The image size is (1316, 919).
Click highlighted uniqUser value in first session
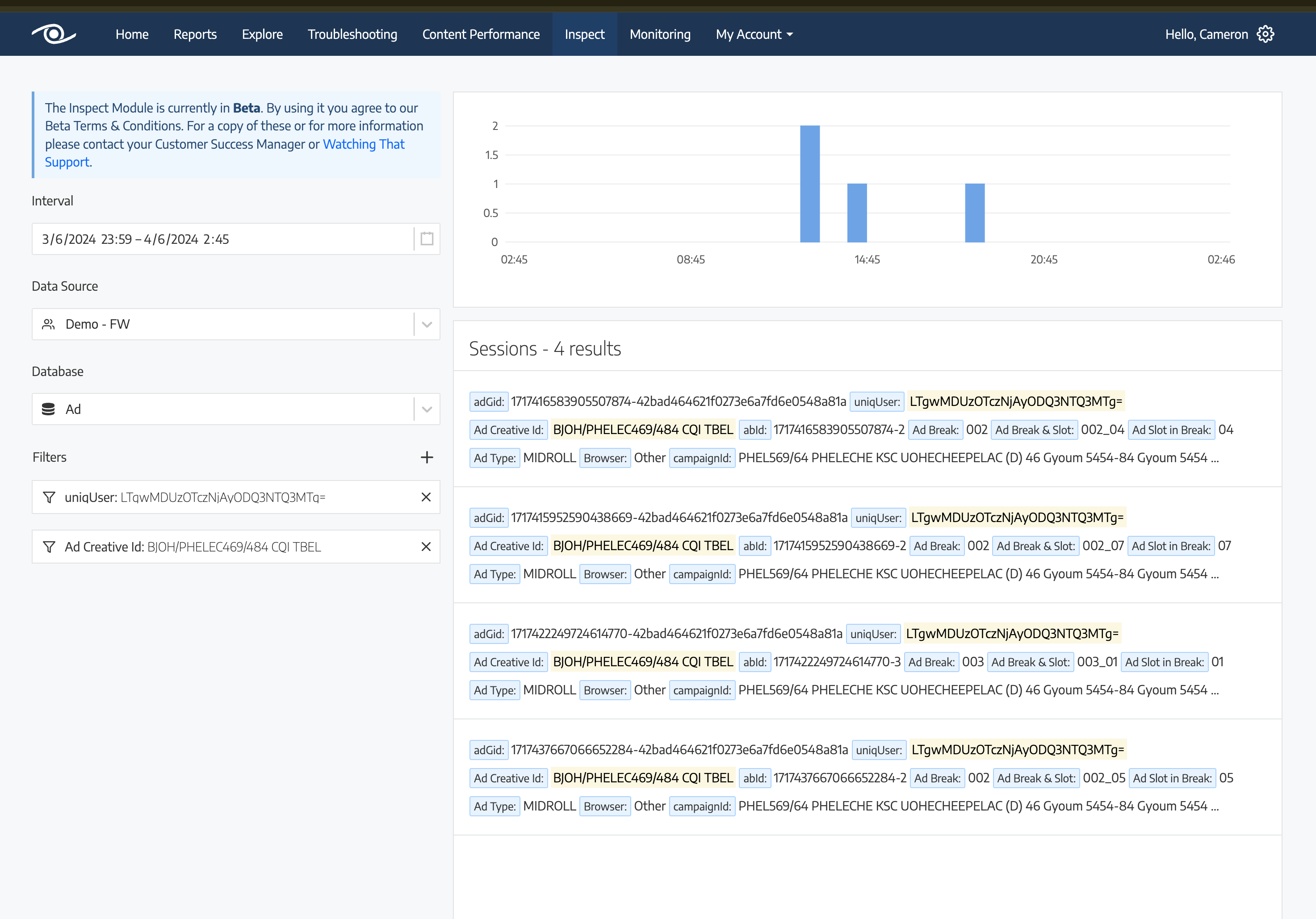[x=1016, y=401]
